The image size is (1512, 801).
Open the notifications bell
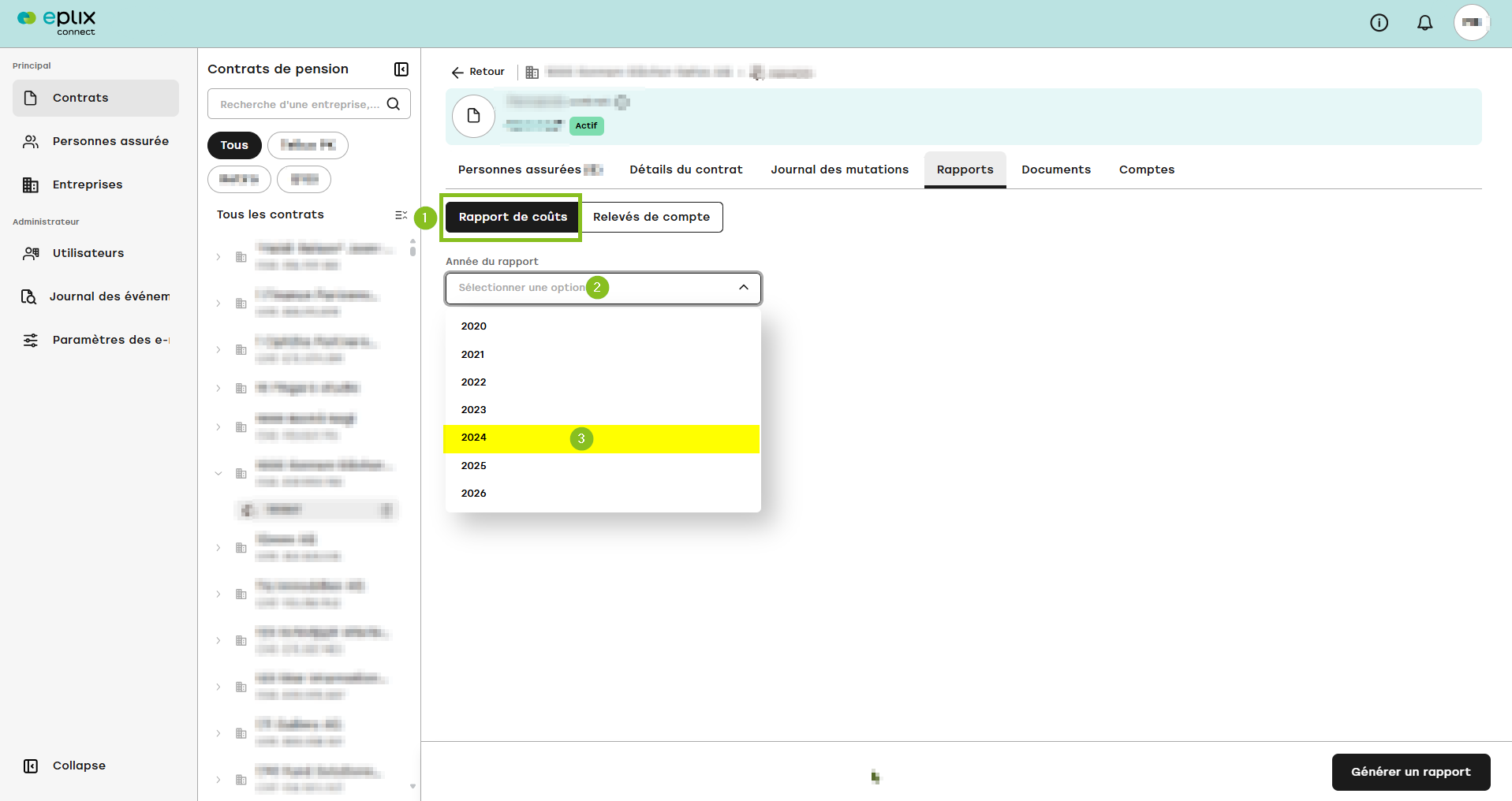[x=1424, y=23]
